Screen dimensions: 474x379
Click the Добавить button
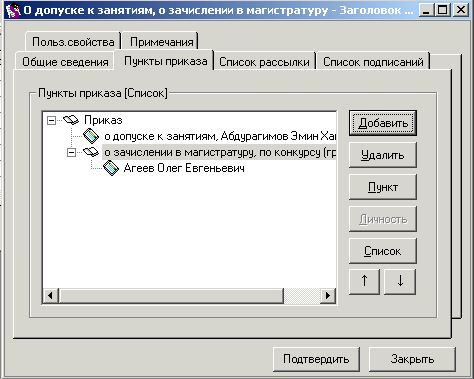tap(383, 123)
